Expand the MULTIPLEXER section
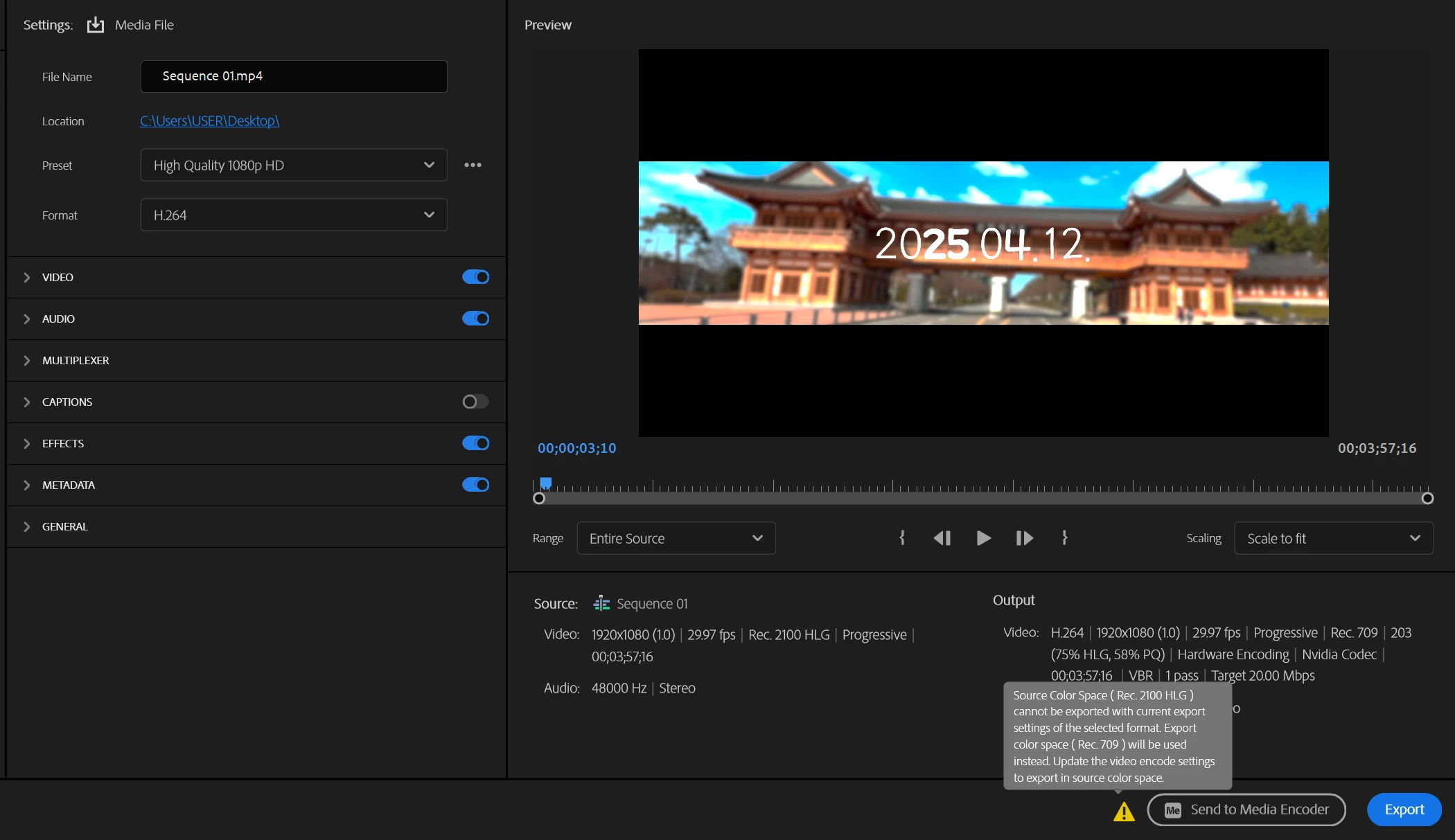The width and height of the screenshot is (1455, 840). point(27,360)
